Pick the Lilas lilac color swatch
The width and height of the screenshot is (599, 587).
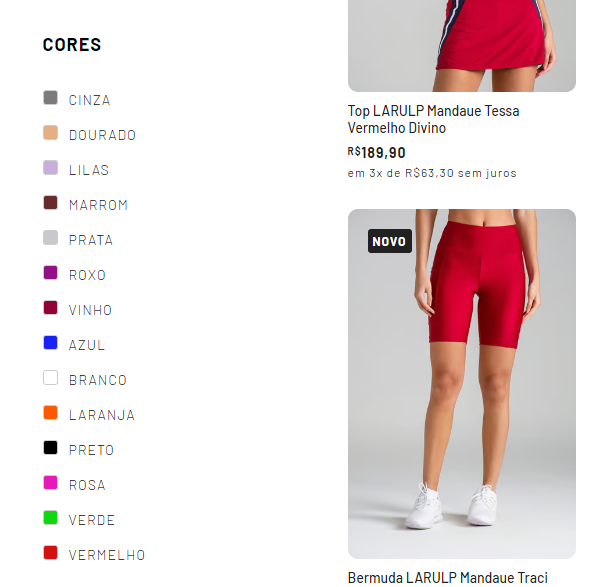coord(50,168)
